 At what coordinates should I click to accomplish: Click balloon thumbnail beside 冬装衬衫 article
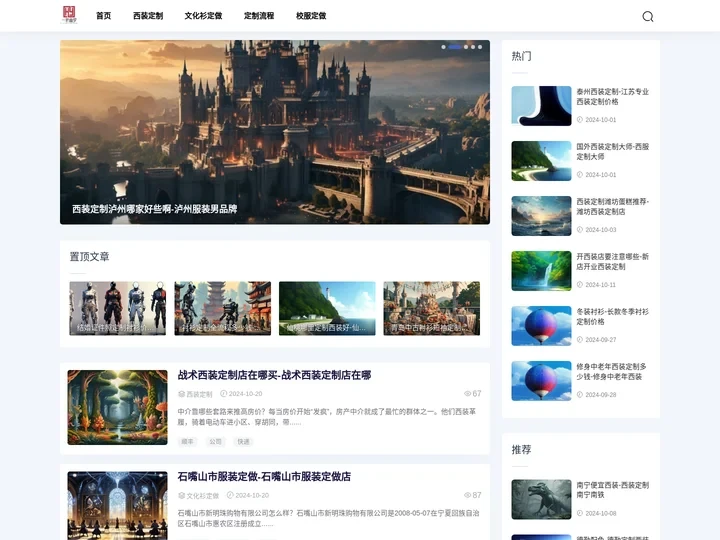tap(541, 326)
